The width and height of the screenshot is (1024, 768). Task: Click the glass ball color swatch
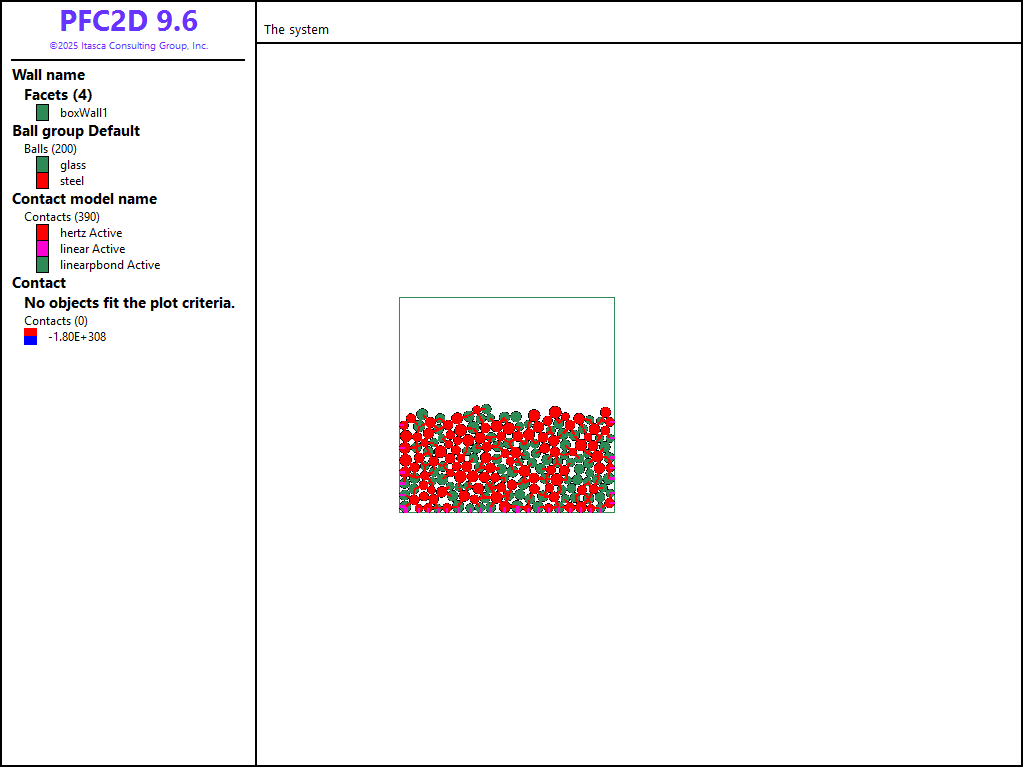pos(42,165)
